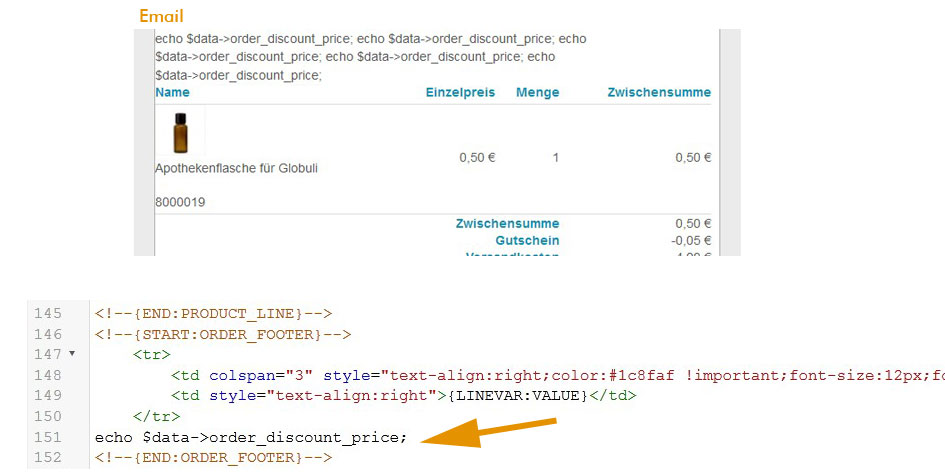Click line number 145 in the gutter

[x=48, y=313]
